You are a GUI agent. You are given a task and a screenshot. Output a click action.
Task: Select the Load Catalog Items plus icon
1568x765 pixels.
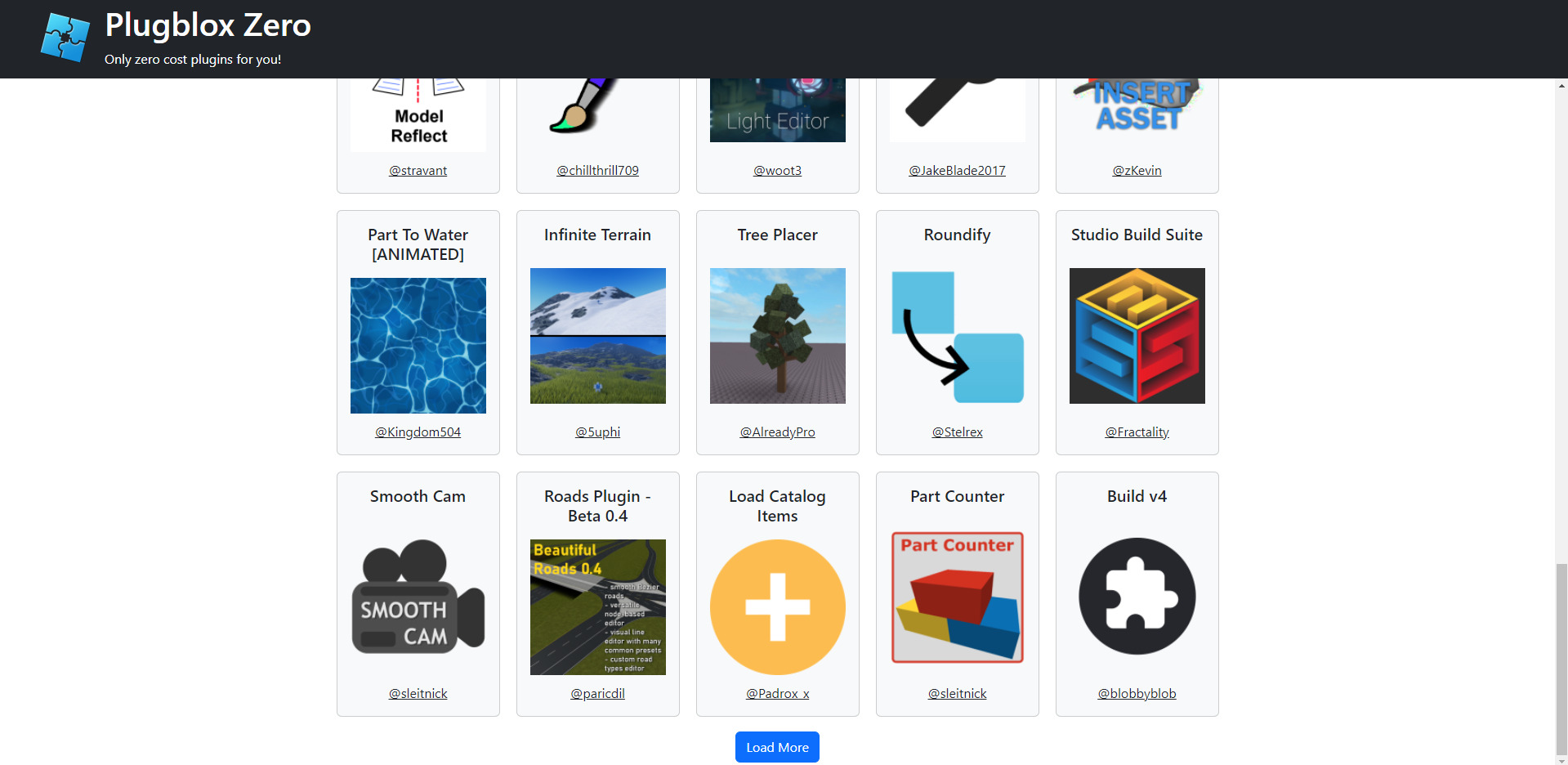tap(777, 606)
